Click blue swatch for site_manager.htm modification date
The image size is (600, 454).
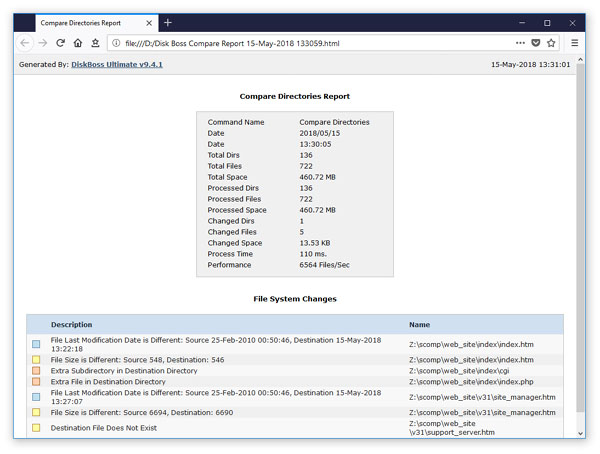point(36,397)
